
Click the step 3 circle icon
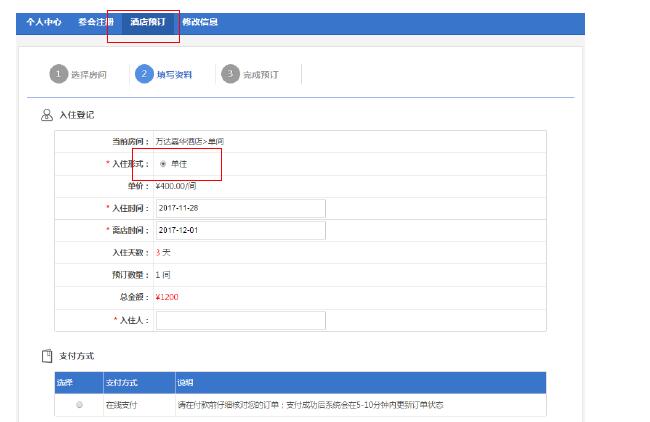coord(231,74)
